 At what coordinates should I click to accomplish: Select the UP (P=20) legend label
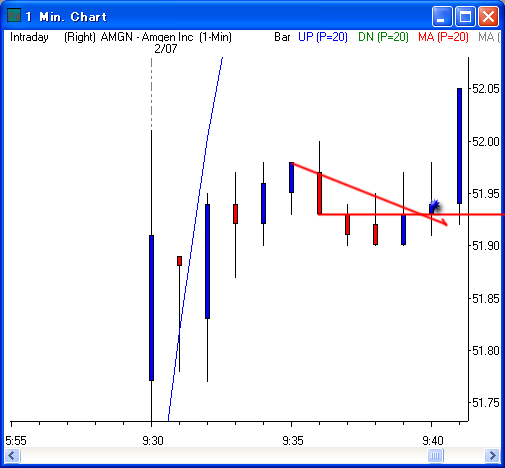323,37
